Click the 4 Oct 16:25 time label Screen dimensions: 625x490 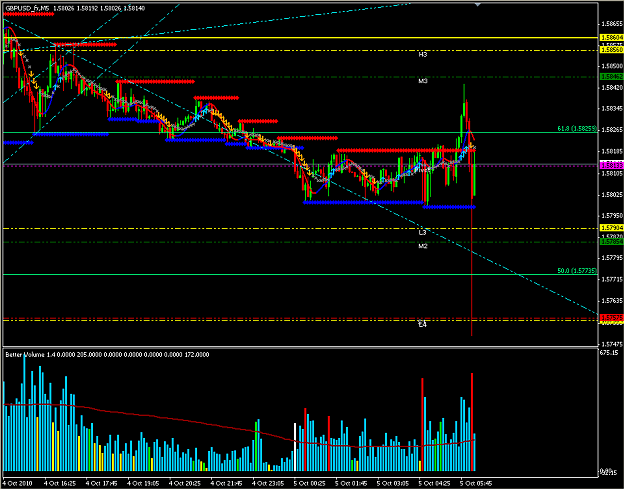60,484
